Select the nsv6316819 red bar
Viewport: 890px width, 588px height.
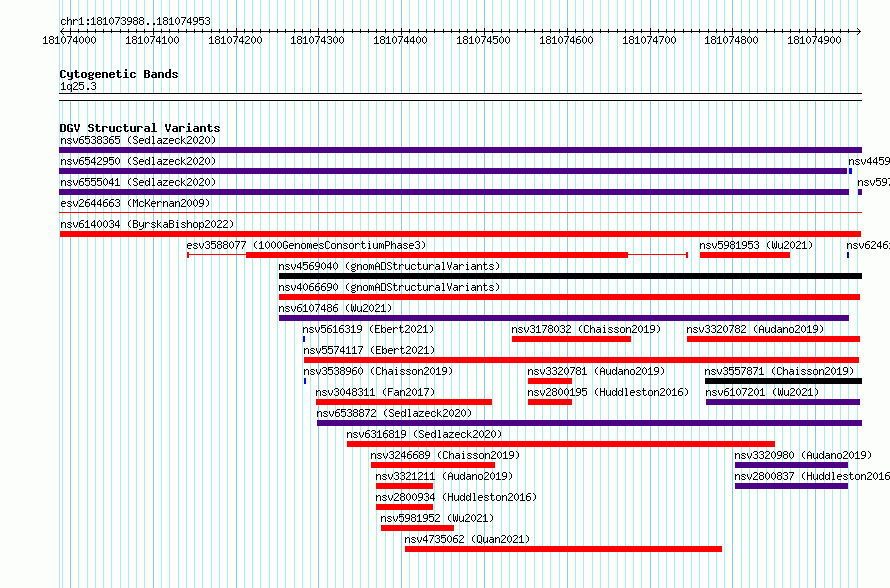(561, 444)
